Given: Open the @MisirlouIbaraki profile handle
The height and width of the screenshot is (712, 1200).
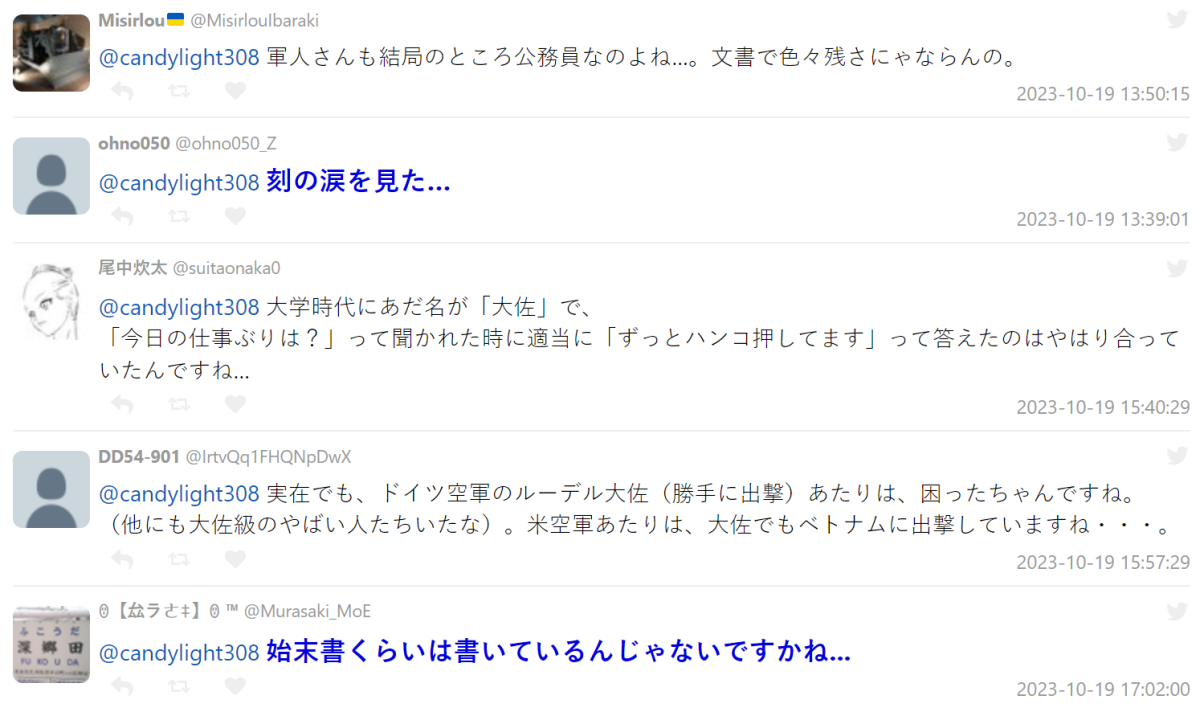Looking at the screenshot, I should tap(255, 20).
